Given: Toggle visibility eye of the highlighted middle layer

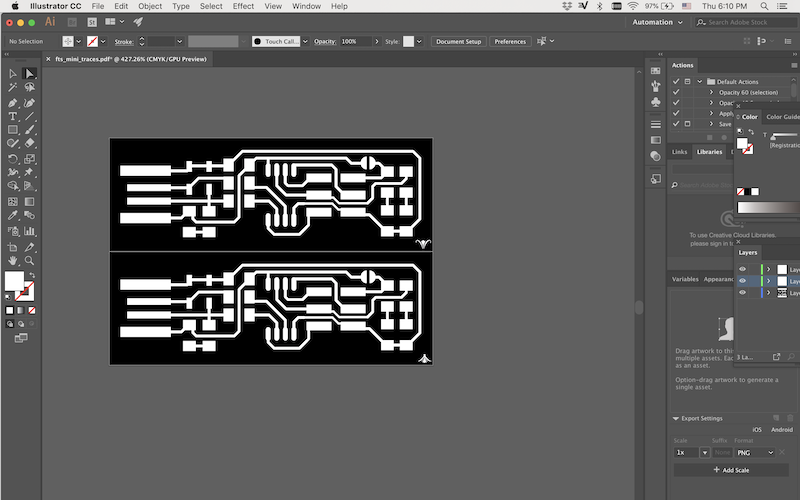Looking at the screenshot, I should [x=743, y=281].
